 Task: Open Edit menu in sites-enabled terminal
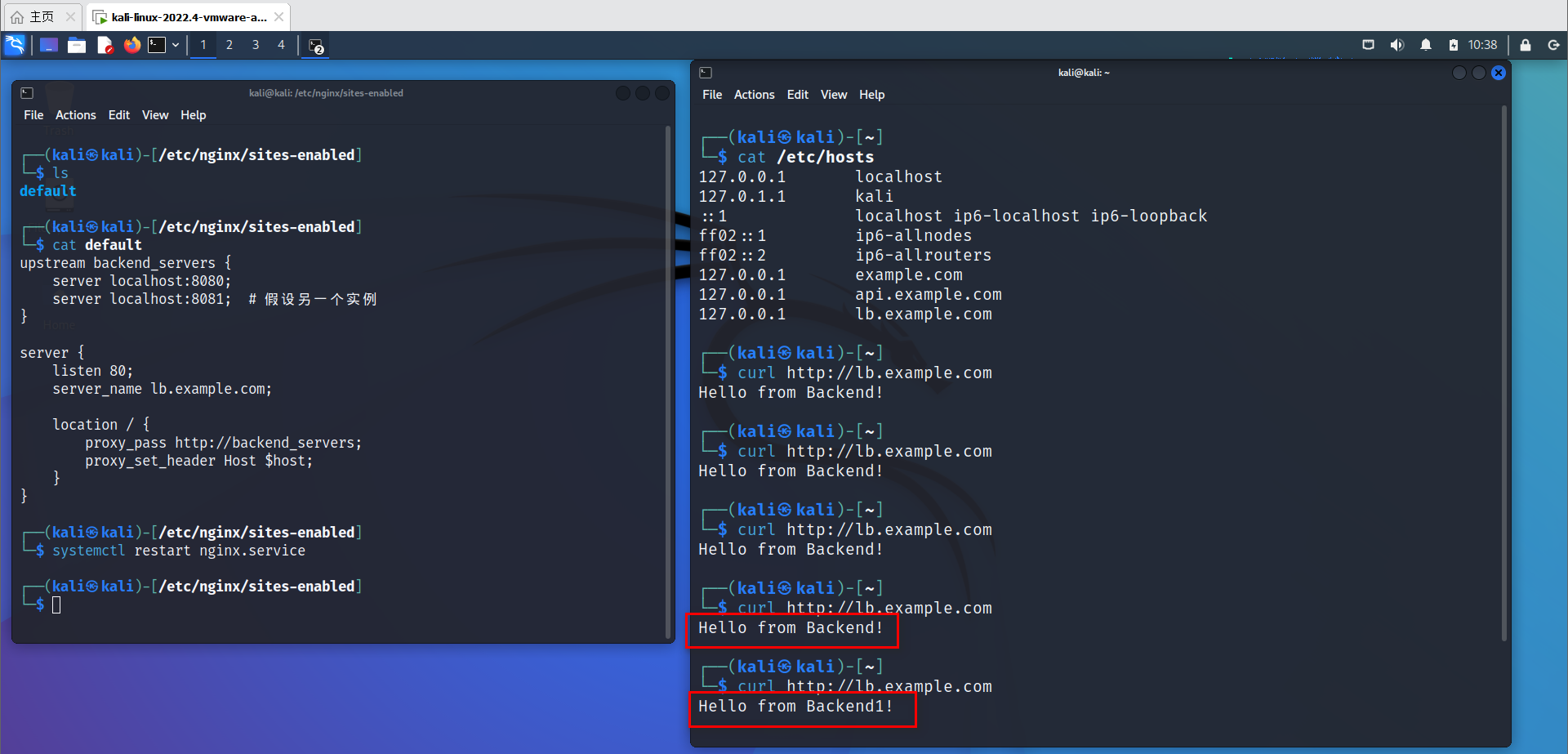coord(119,115)
